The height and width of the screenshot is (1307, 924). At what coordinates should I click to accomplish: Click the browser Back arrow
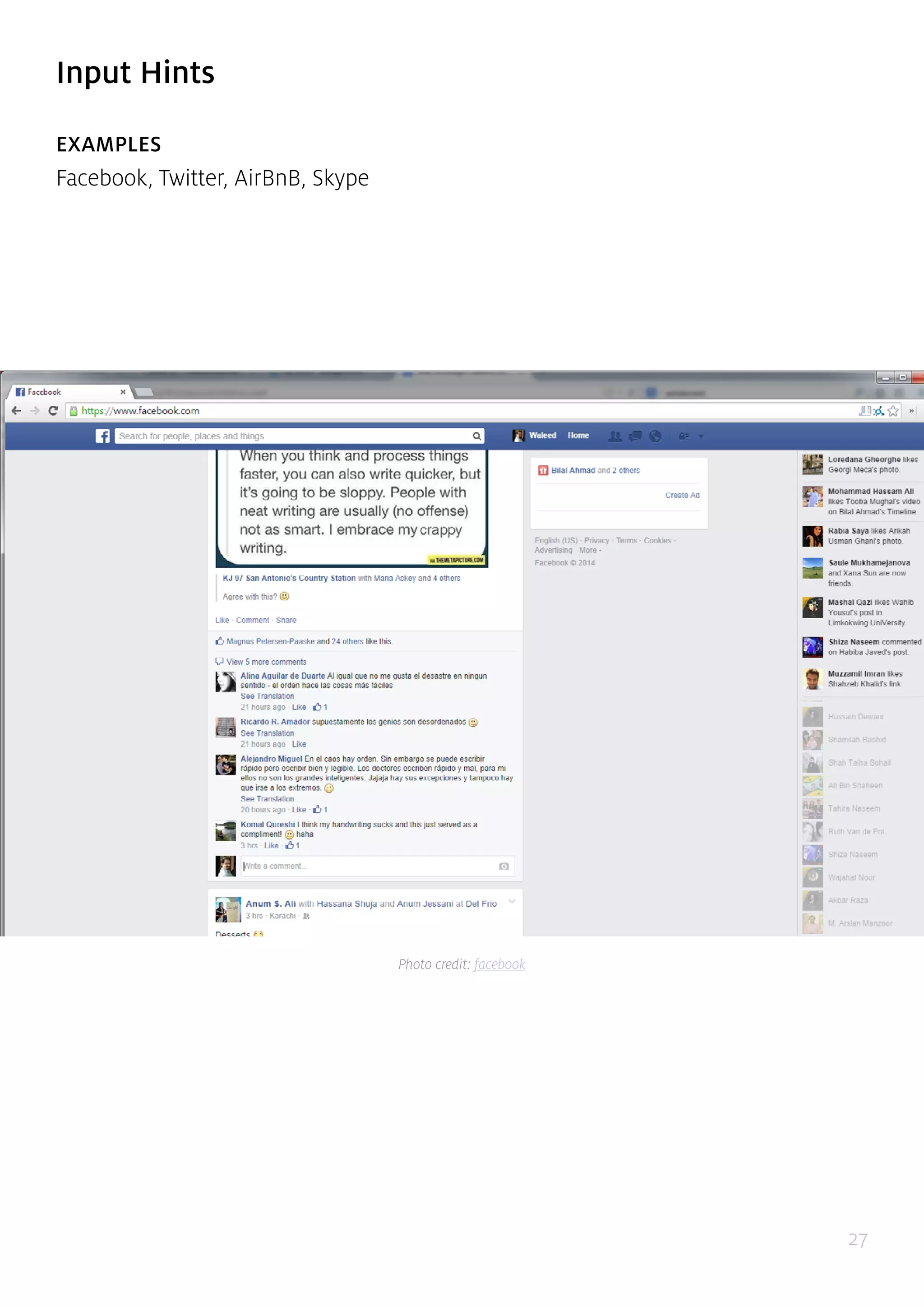pyautogui.click(x=17, y=411)
